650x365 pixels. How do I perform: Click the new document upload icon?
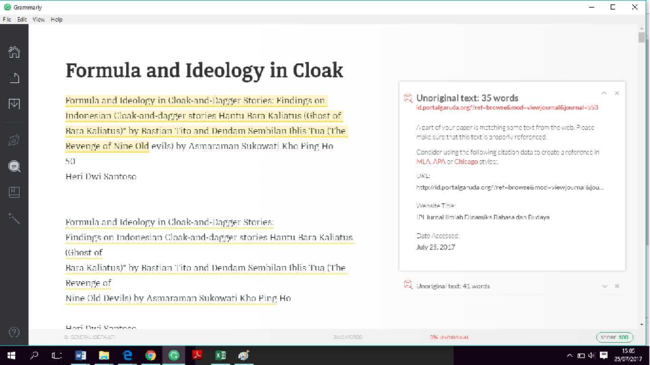(14, 78)
